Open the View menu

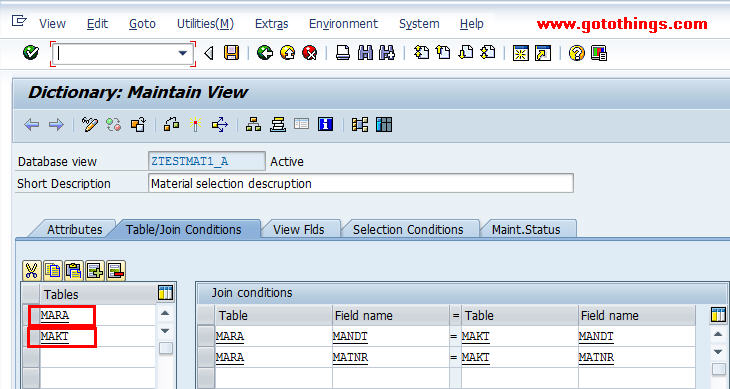[52, 24]
